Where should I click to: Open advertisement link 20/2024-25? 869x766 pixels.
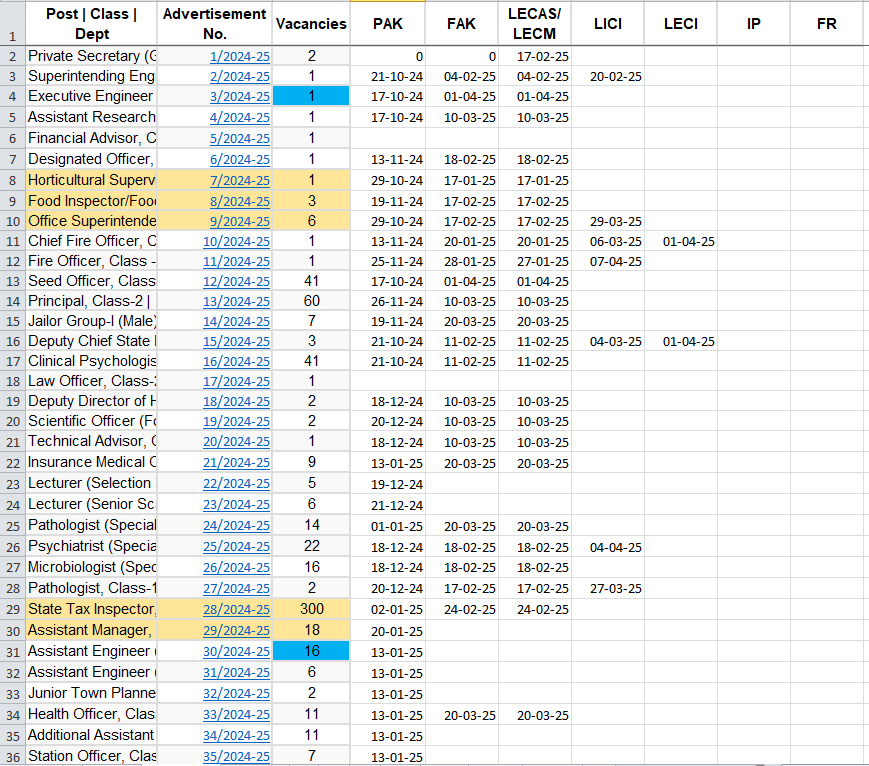click(236, 442)
